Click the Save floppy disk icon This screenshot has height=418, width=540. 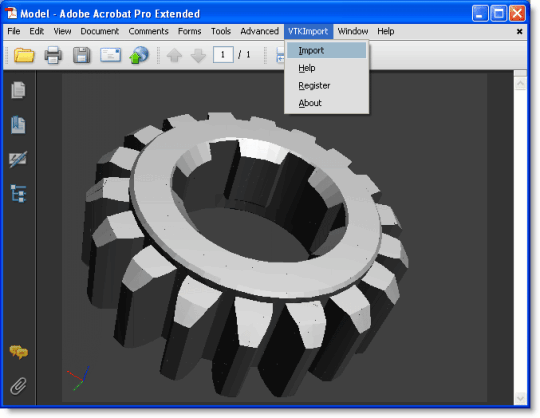coord(81,55)
